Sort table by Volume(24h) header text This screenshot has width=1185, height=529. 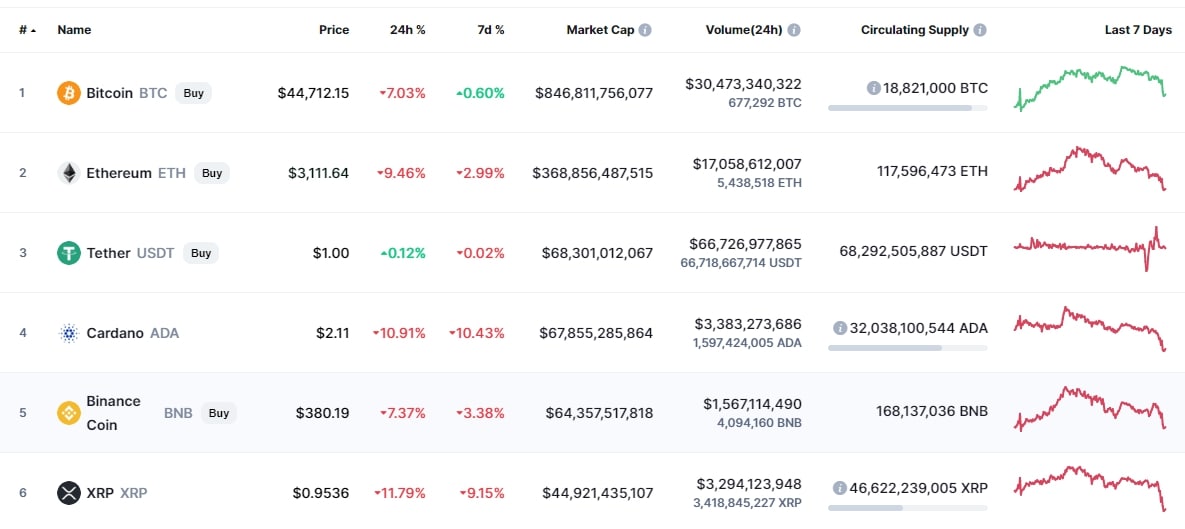(x=744, y=30)
